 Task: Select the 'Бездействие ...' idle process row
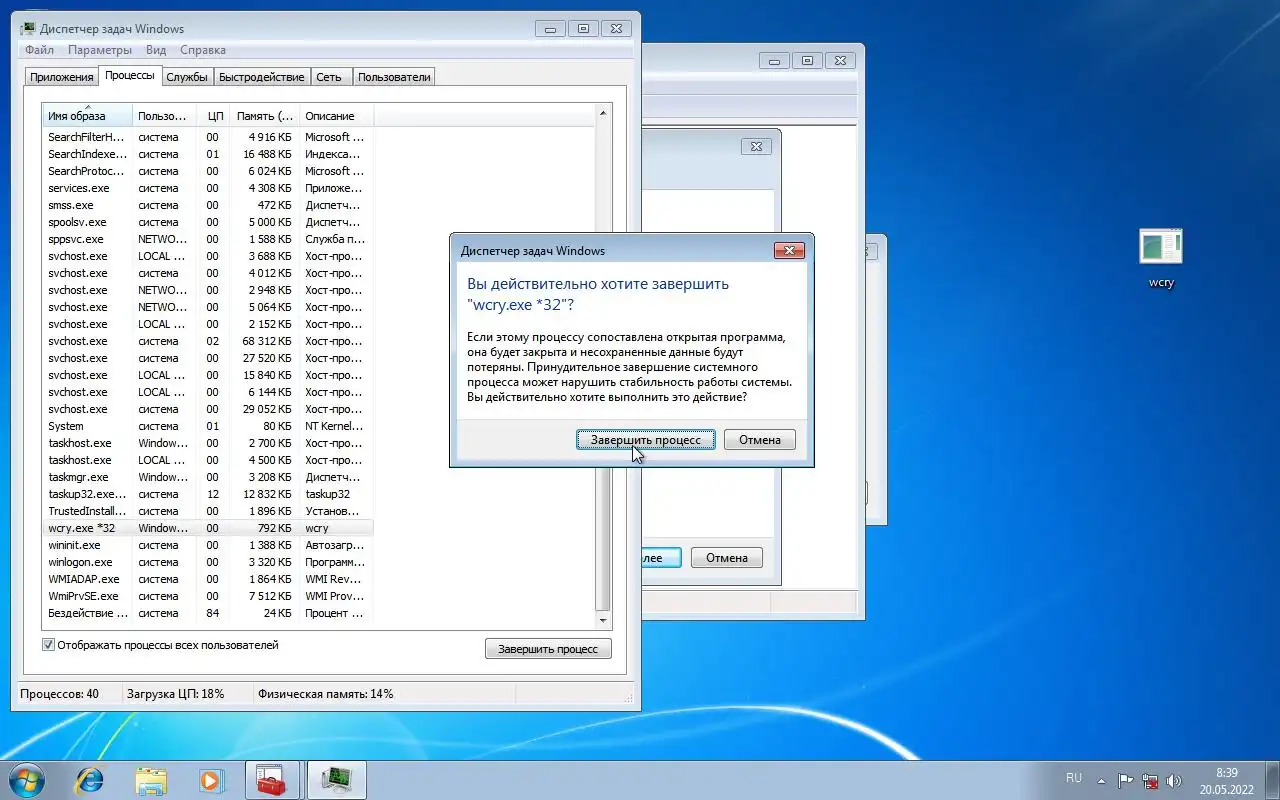[x=208, y=613]
